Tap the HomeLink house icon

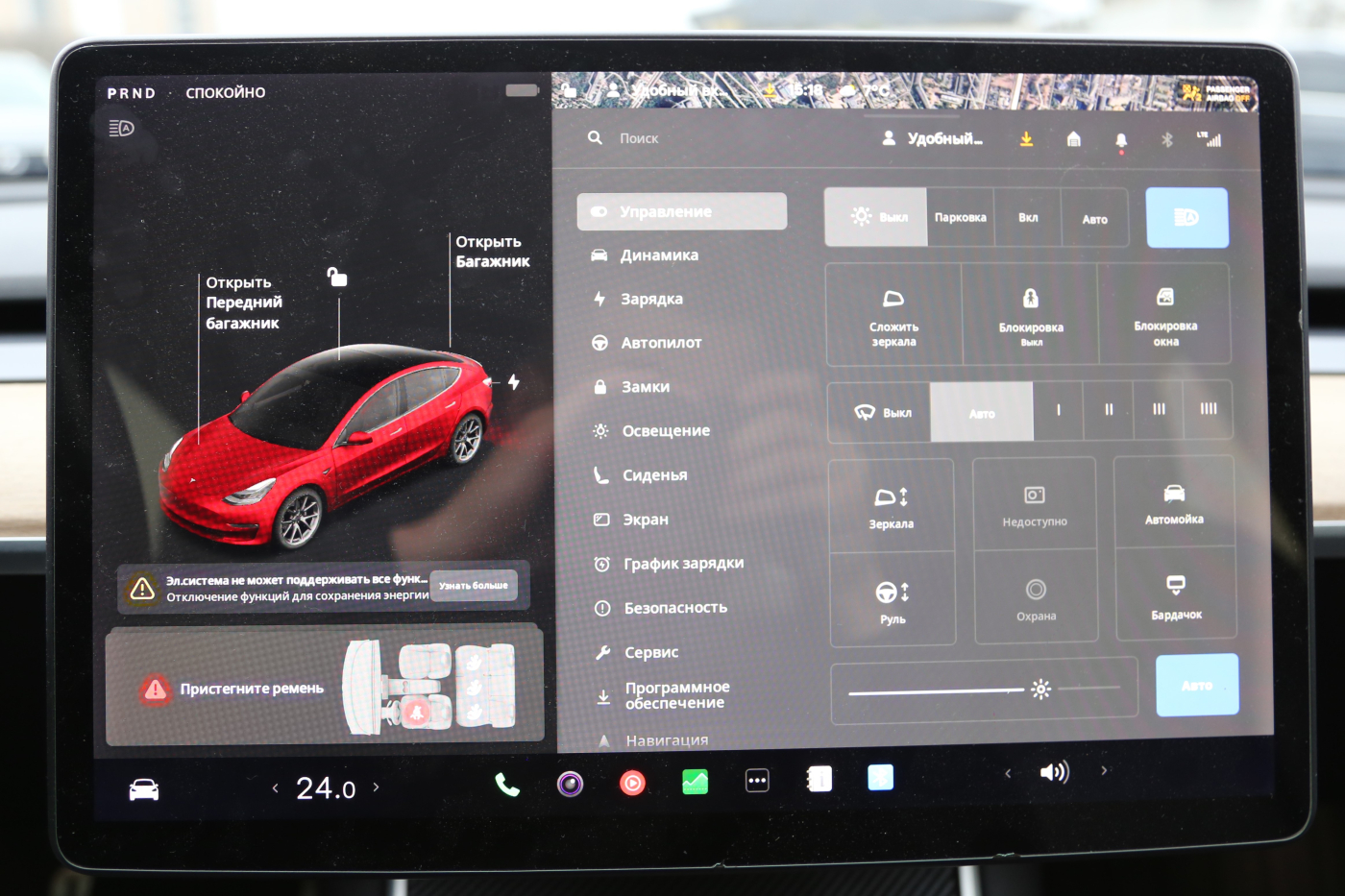point(1073,139)
